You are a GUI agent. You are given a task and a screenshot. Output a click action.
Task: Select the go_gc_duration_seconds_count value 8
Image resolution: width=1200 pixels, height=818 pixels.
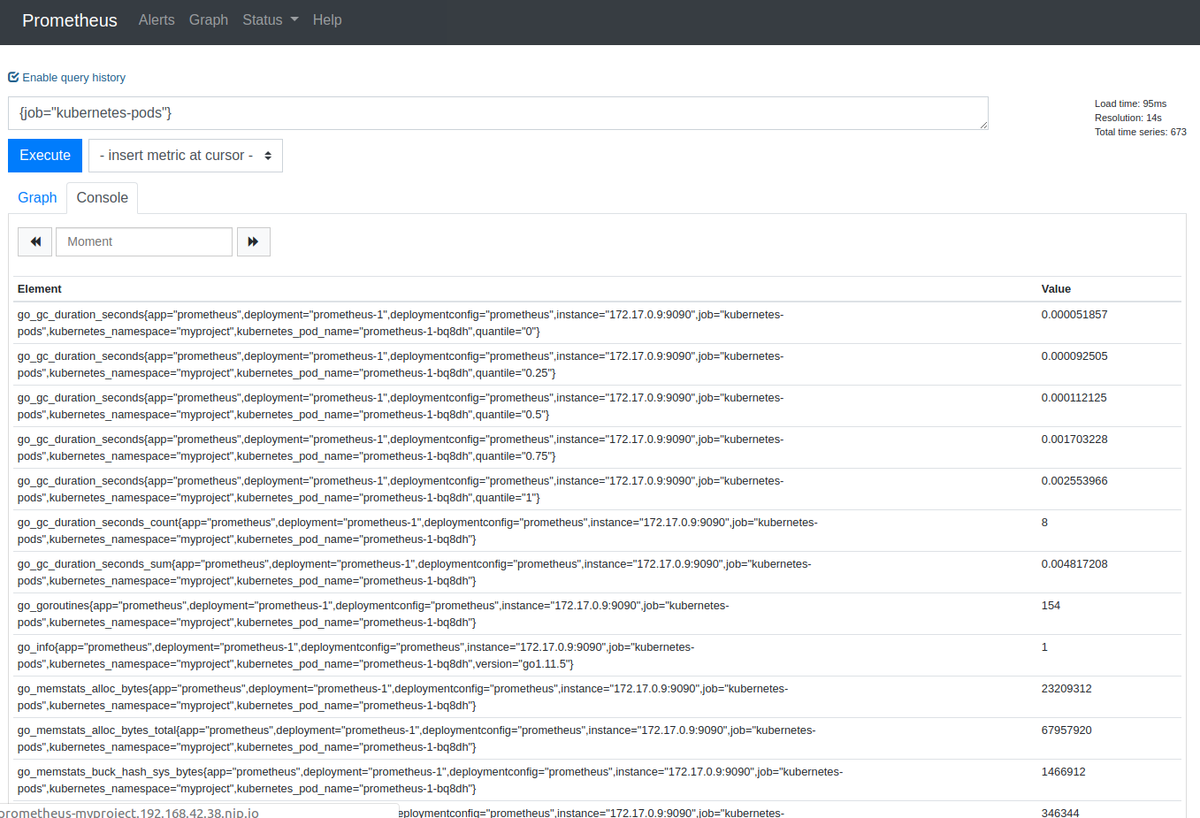point(1045,522)
